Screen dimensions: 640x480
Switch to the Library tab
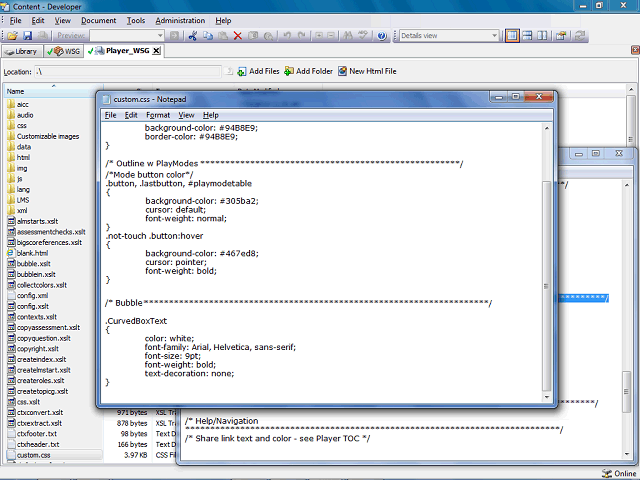22,51
